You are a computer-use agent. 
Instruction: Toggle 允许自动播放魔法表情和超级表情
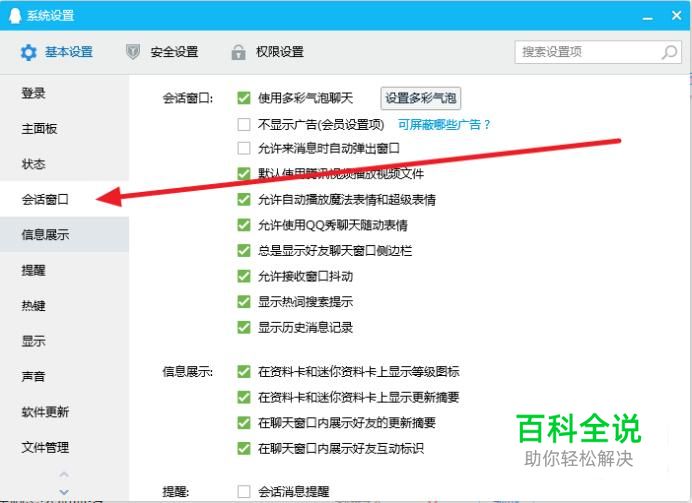coord(244,199)
